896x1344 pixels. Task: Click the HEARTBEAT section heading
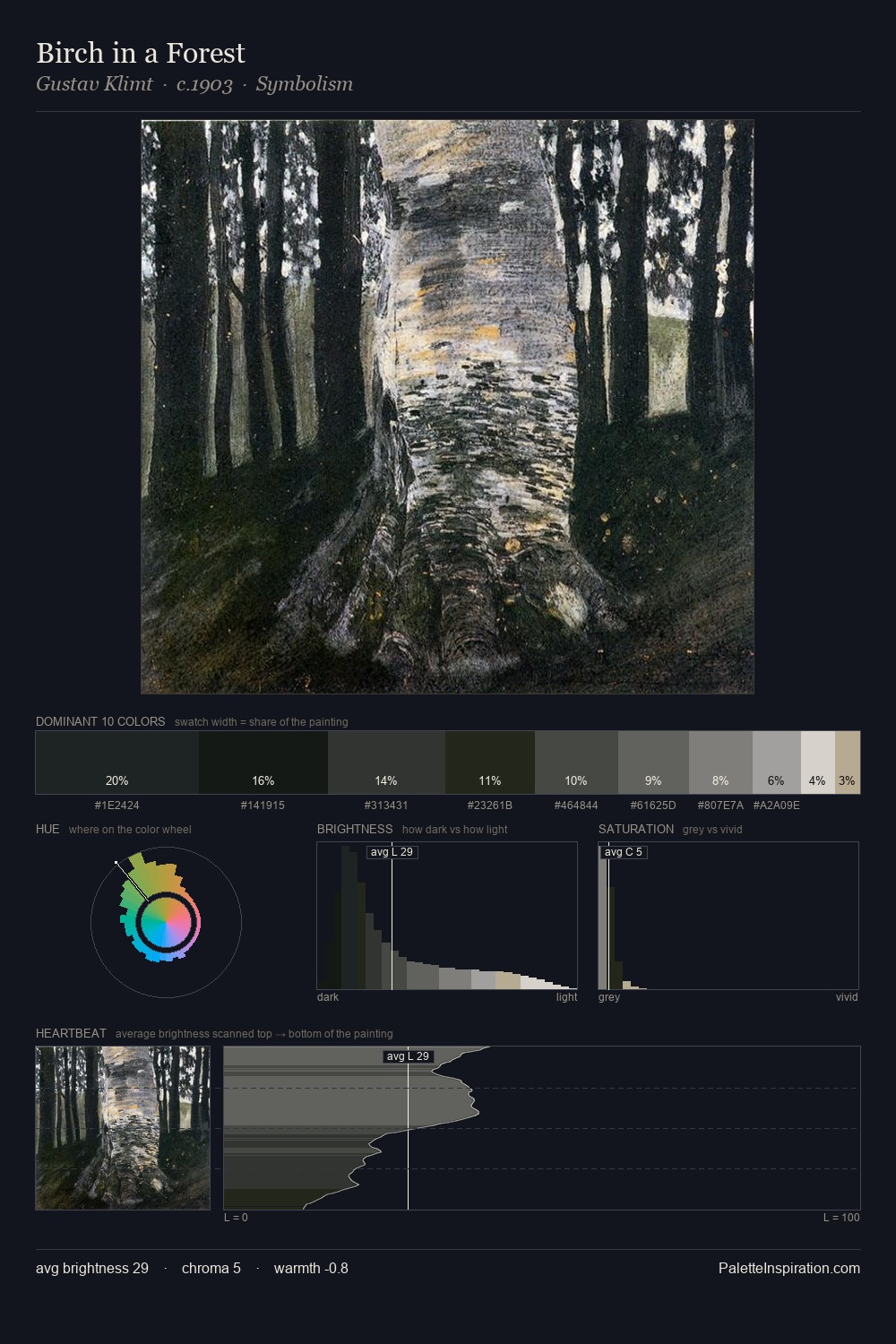71,1033
